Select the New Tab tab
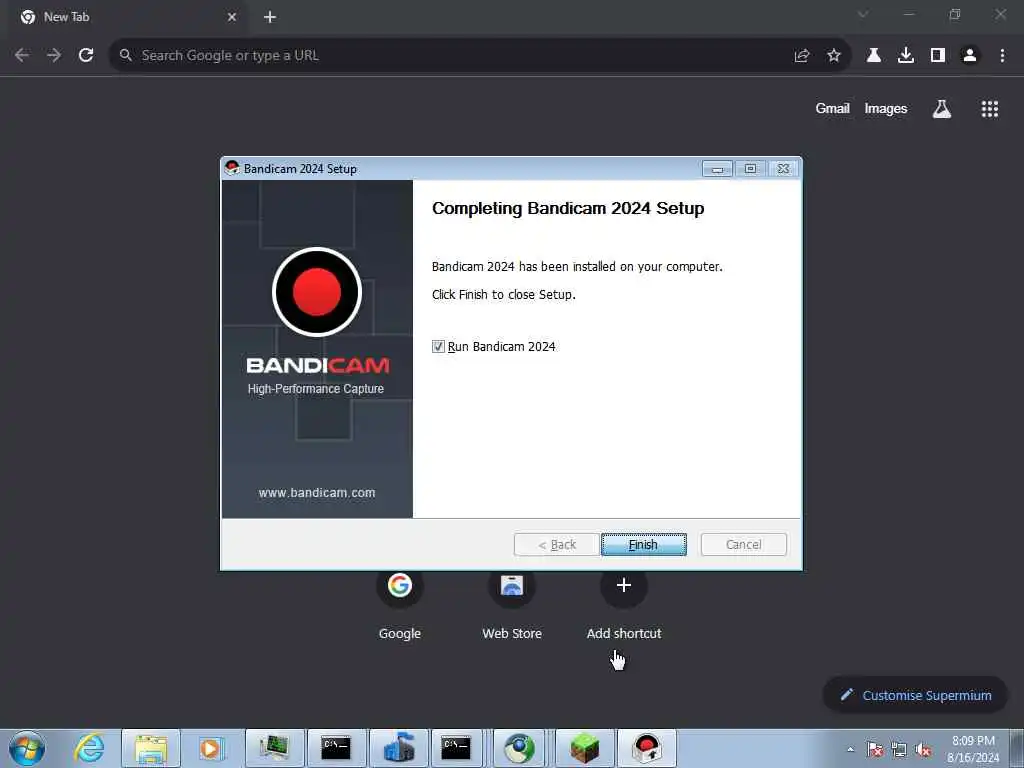The image size is (1024, 768). 128,17
